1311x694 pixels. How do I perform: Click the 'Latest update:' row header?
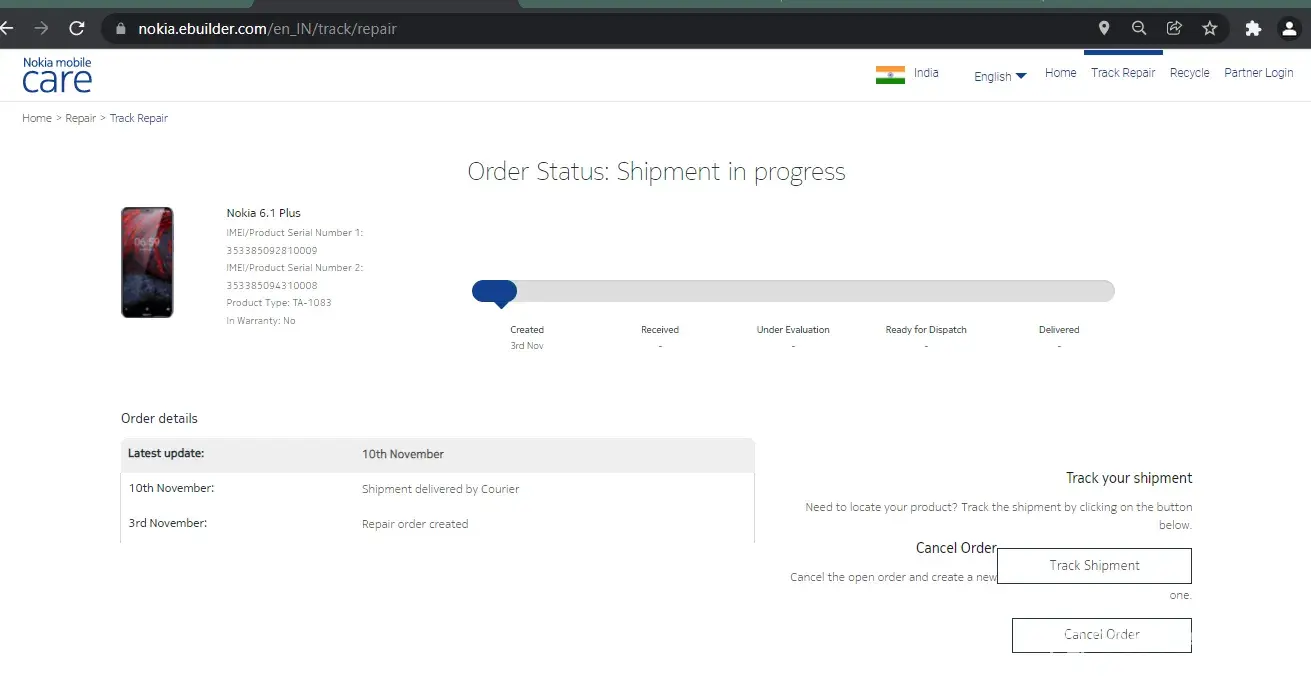click(x=166, y=453)
